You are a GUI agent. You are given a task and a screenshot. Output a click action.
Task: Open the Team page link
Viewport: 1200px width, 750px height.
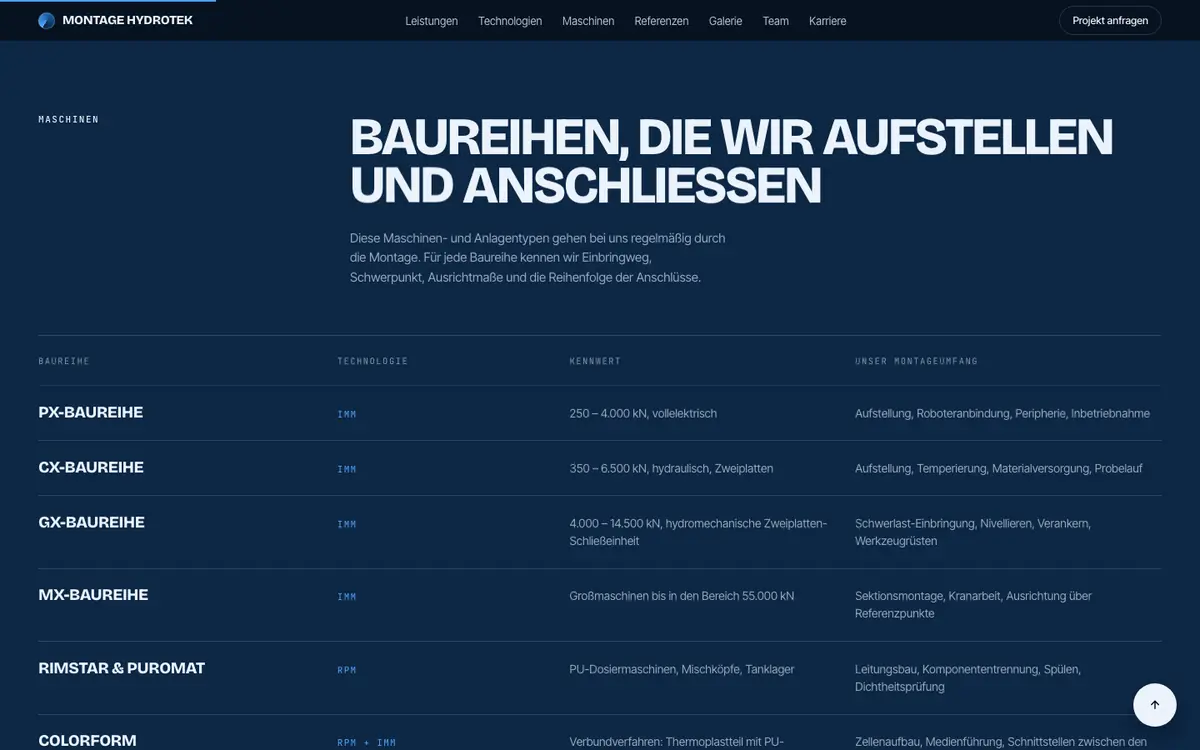[776, 21]
